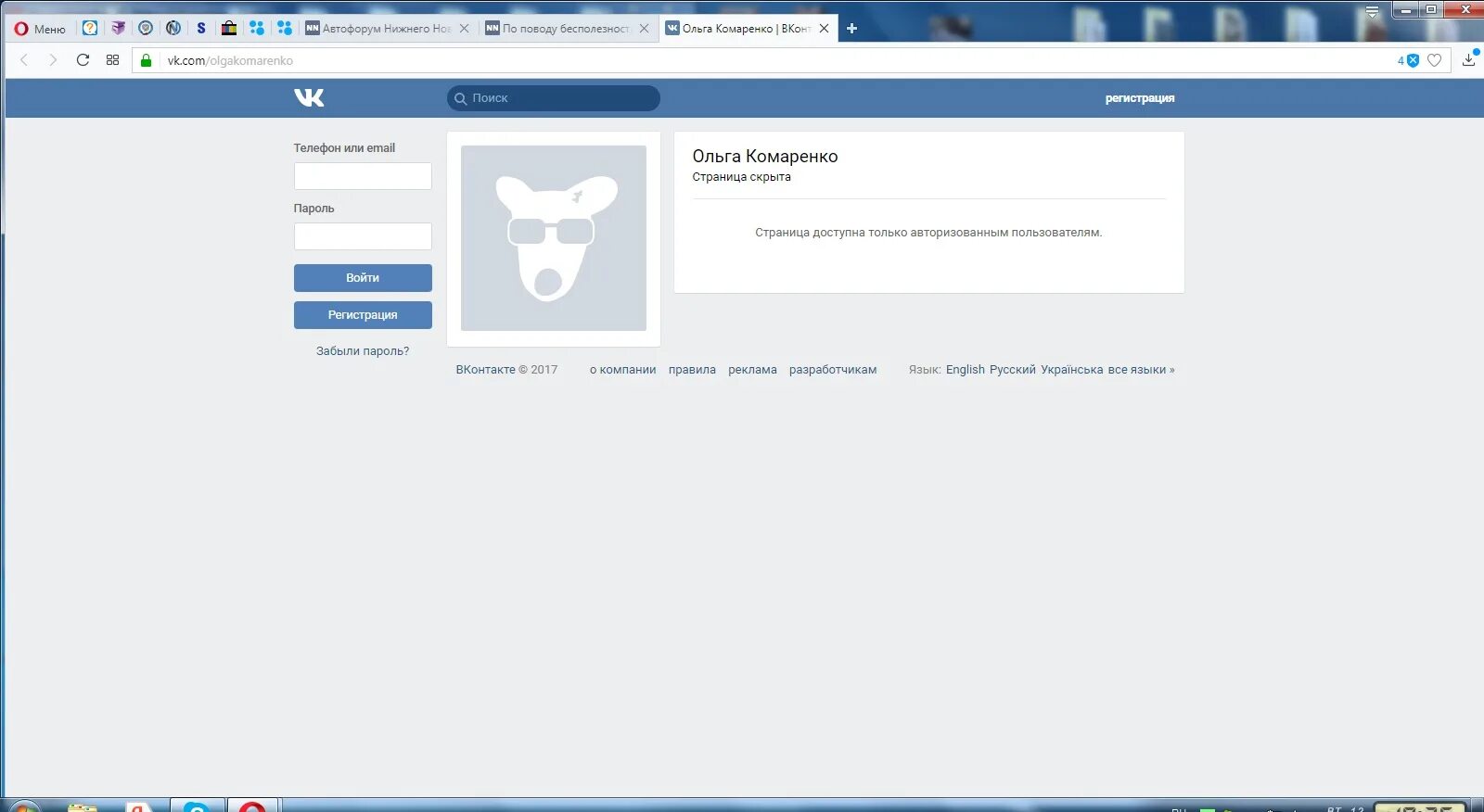
Task: Open pinned tab with round grey emblem
Action: click(x=146, y=28)
